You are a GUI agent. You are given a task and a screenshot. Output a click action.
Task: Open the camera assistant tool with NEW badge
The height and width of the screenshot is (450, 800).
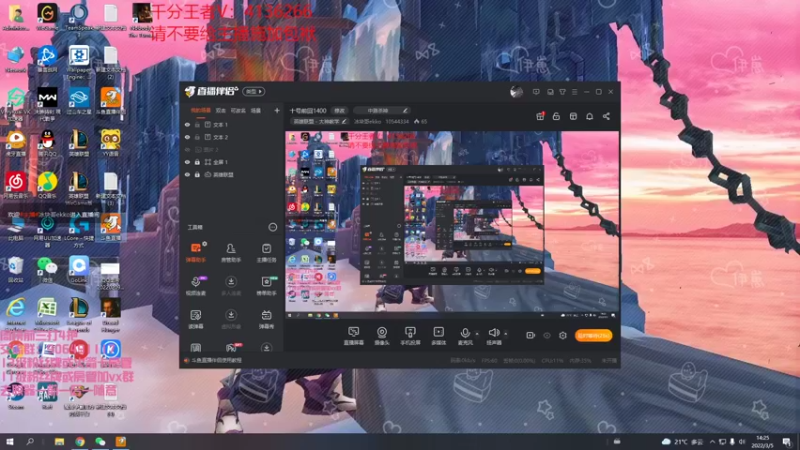[266, 286]
